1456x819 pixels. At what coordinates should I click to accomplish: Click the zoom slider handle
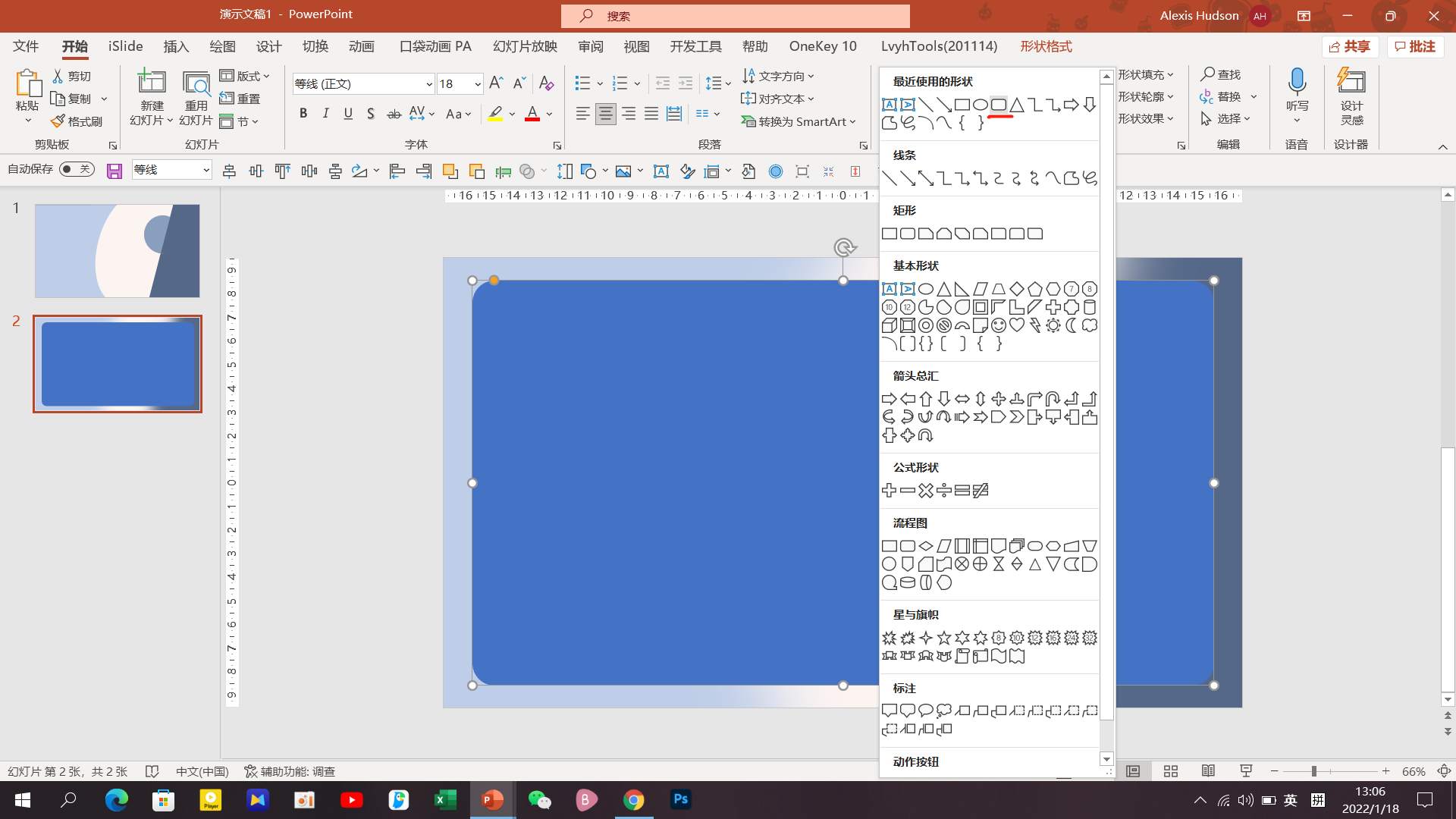[1313, 771]
